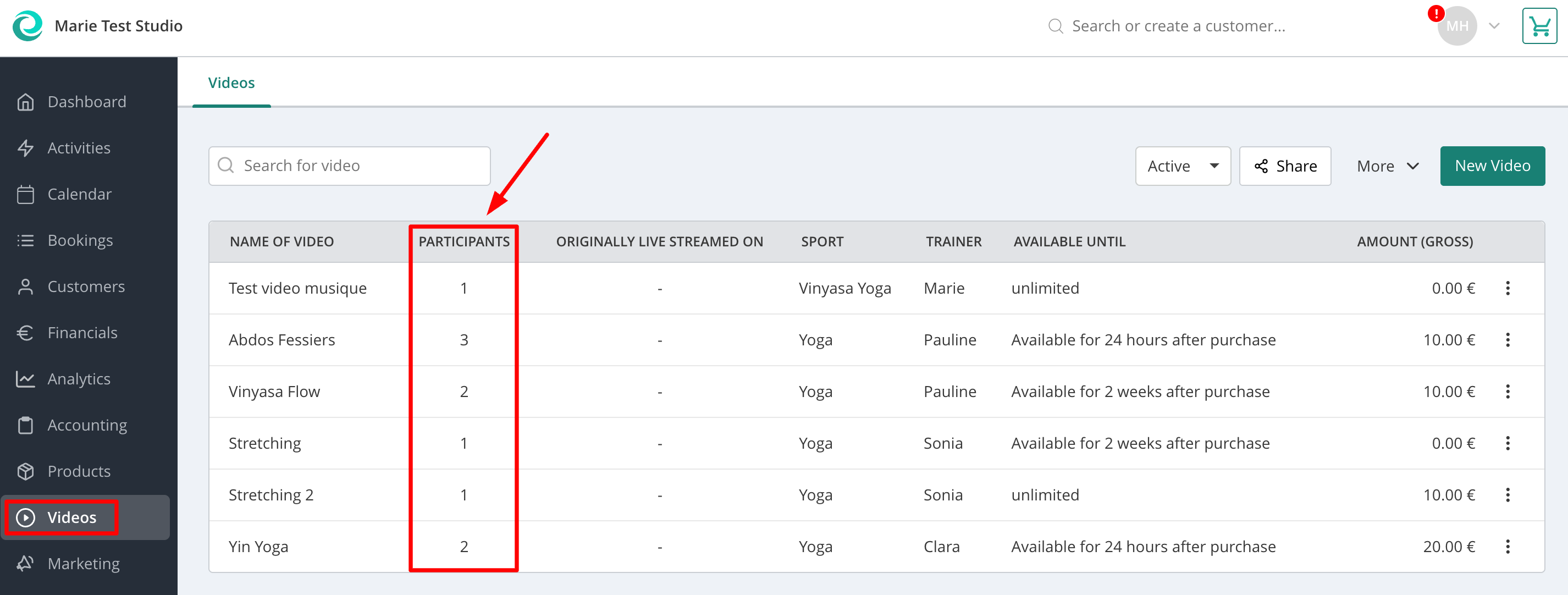Expand the More options dropdown

[1387, 166]
